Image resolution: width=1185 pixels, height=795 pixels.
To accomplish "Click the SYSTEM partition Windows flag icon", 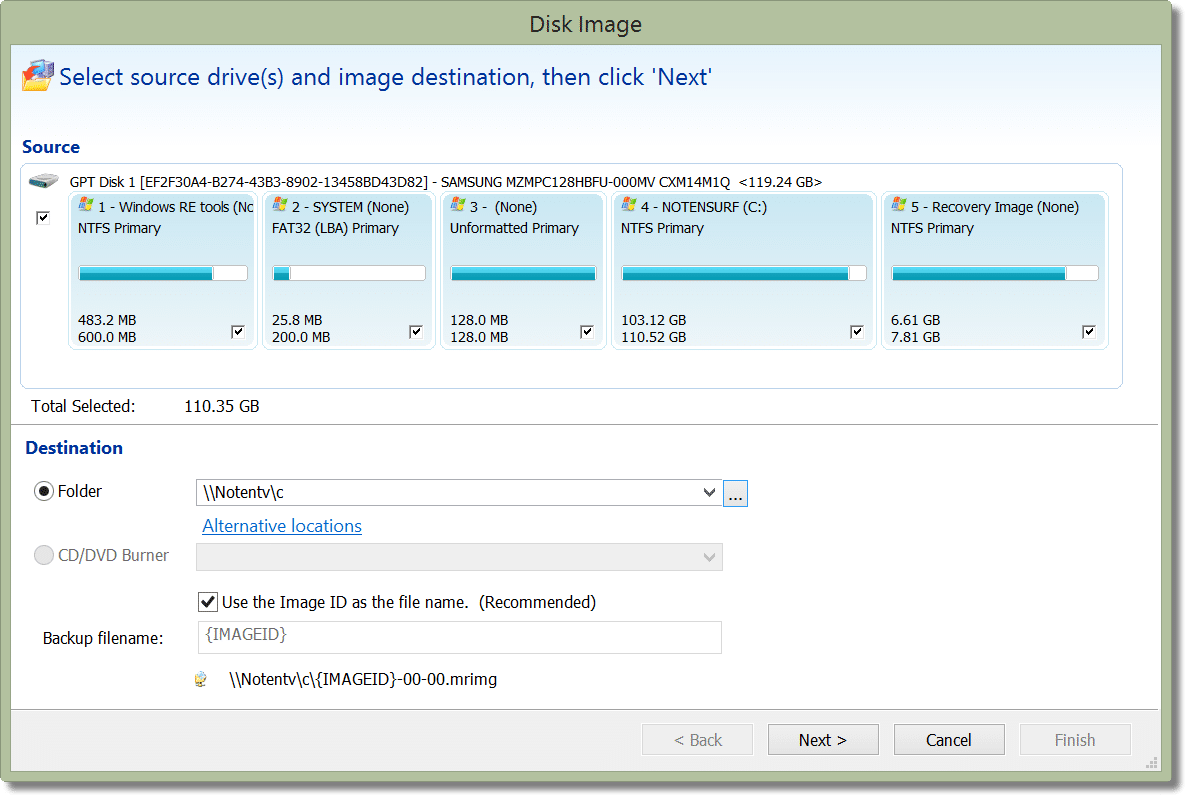I will tap(280, 206).
